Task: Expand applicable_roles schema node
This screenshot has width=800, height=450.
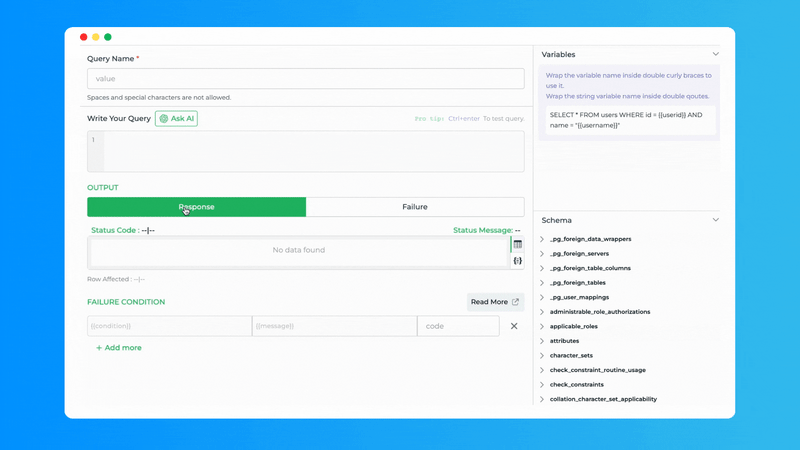Action: pyautogui.click(x=542, y=326)
